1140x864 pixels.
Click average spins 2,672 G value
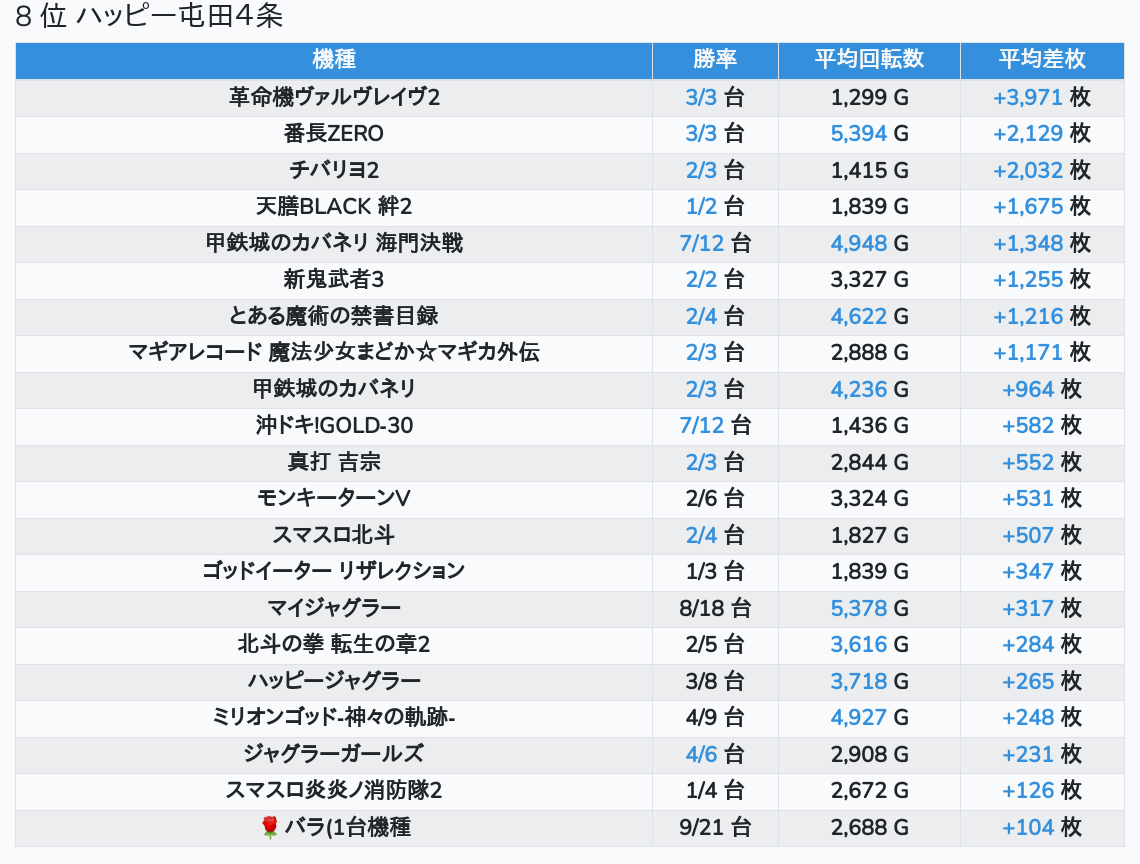pos(870,791)
